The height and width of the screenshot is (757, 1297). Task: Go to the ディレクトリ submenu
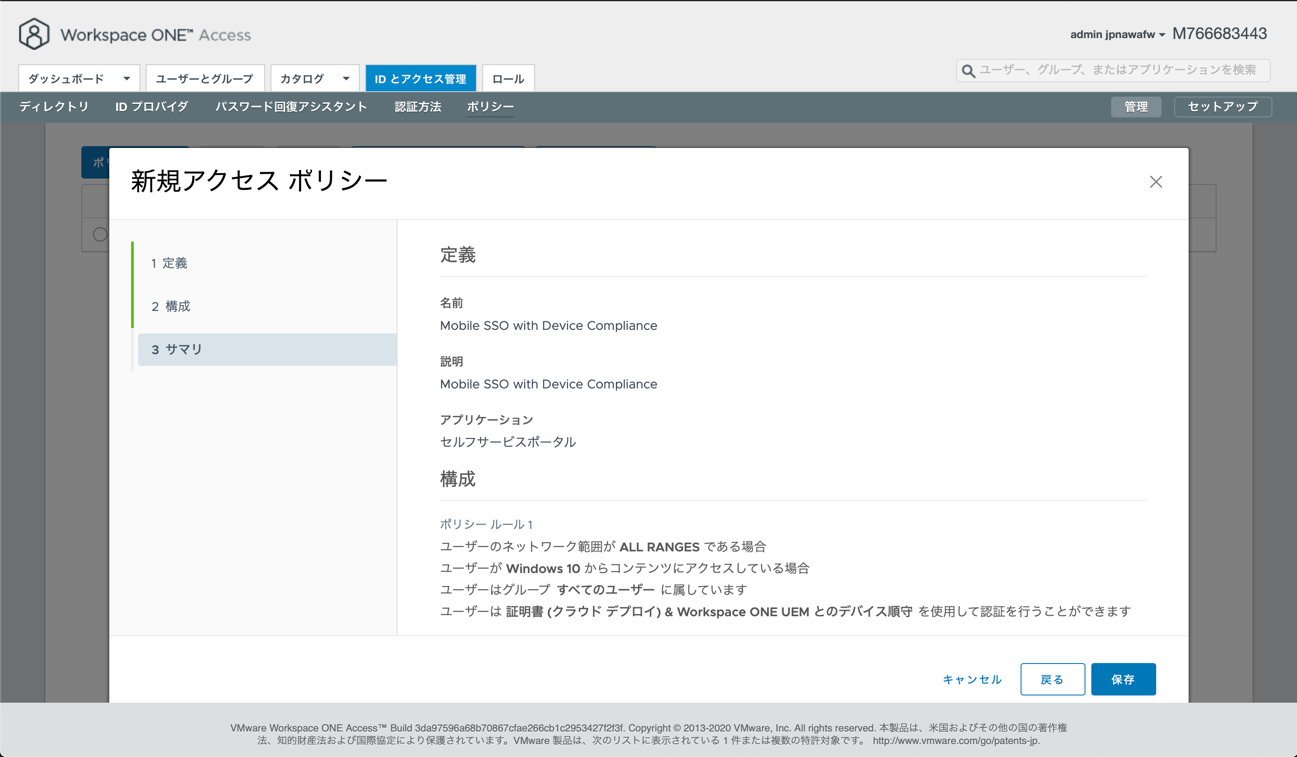(54, 107)
